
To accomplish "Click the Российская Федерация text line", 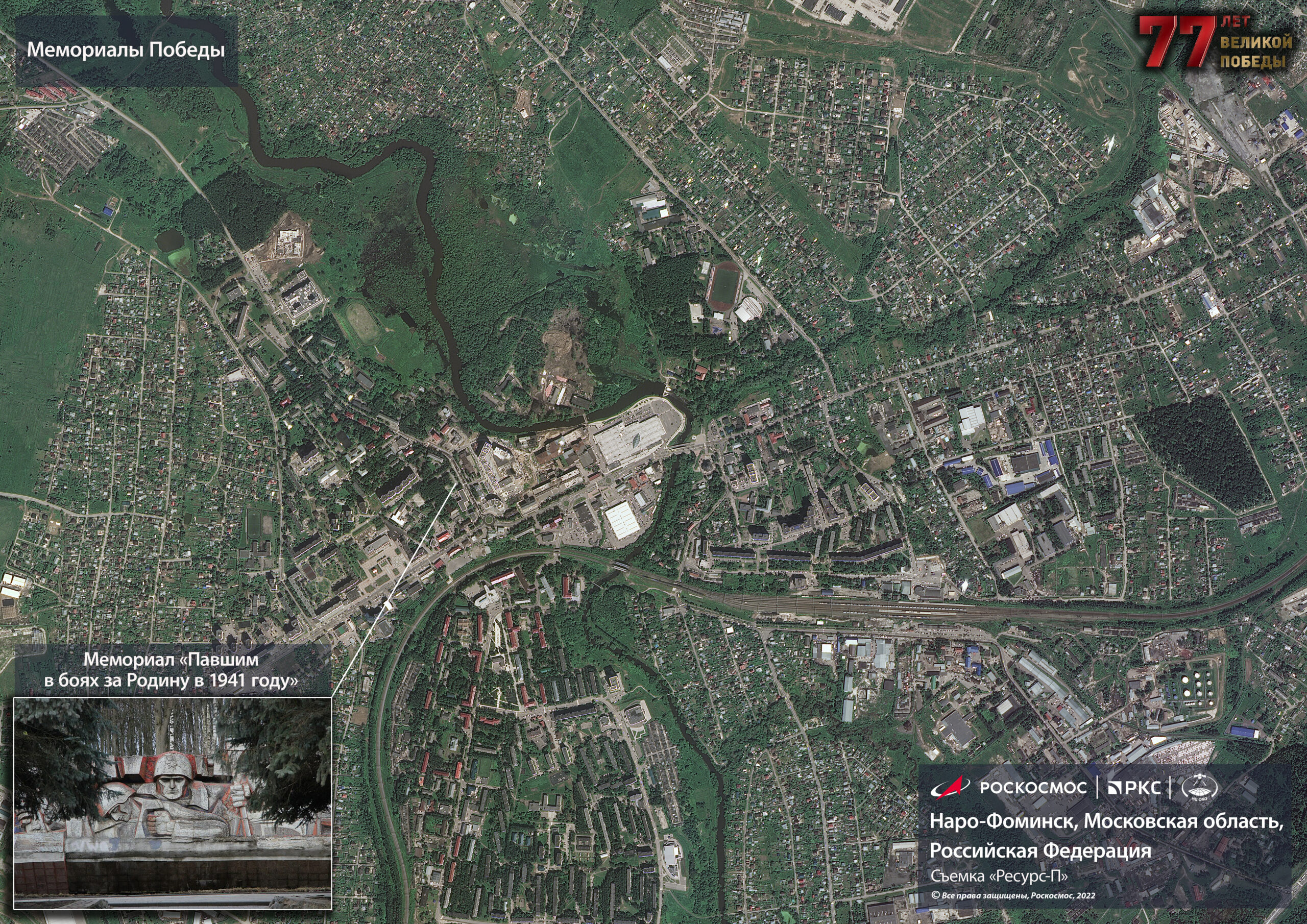I will 1040,850.
